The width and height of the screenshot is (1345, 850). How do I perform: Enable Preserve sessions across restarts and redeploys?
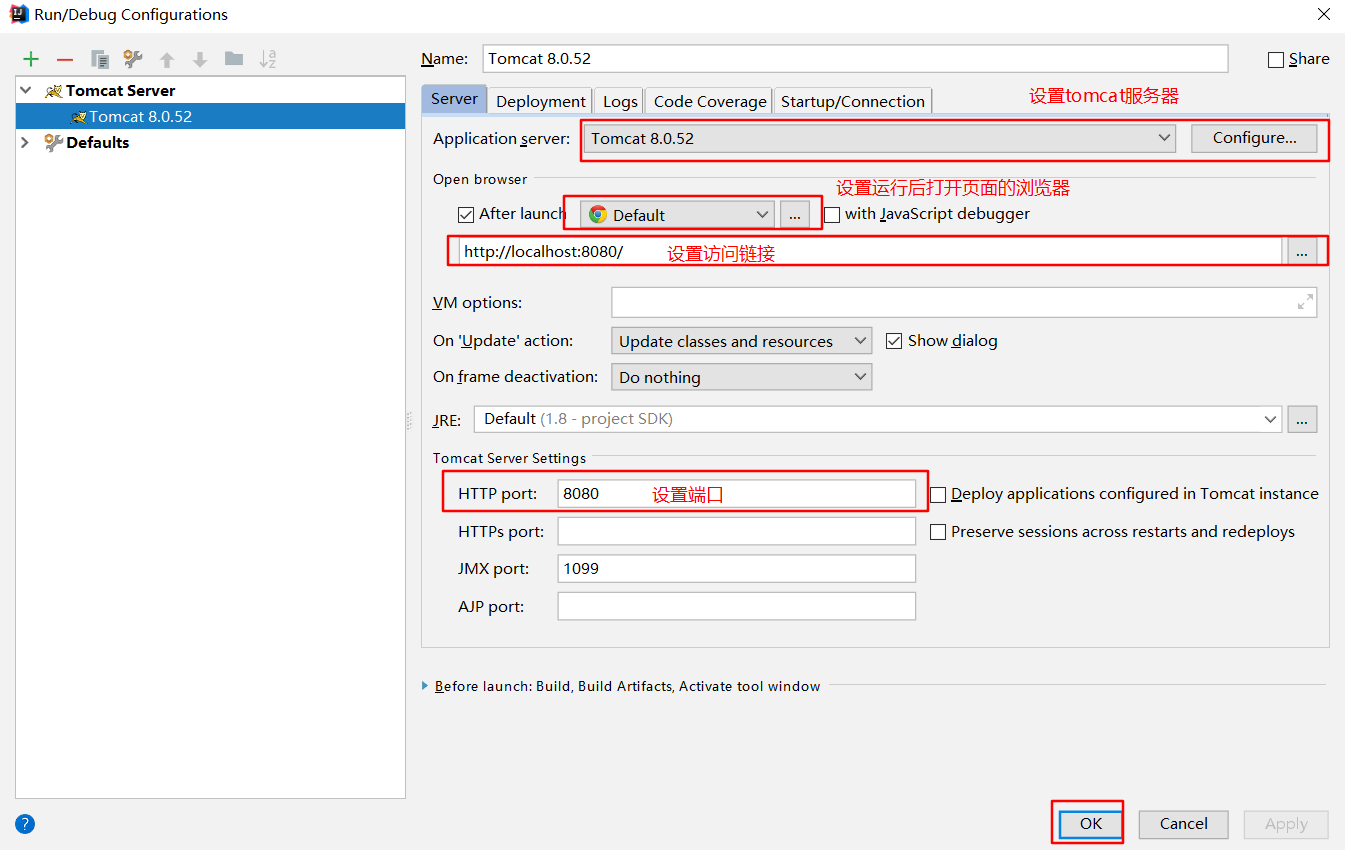click(938, 532)
